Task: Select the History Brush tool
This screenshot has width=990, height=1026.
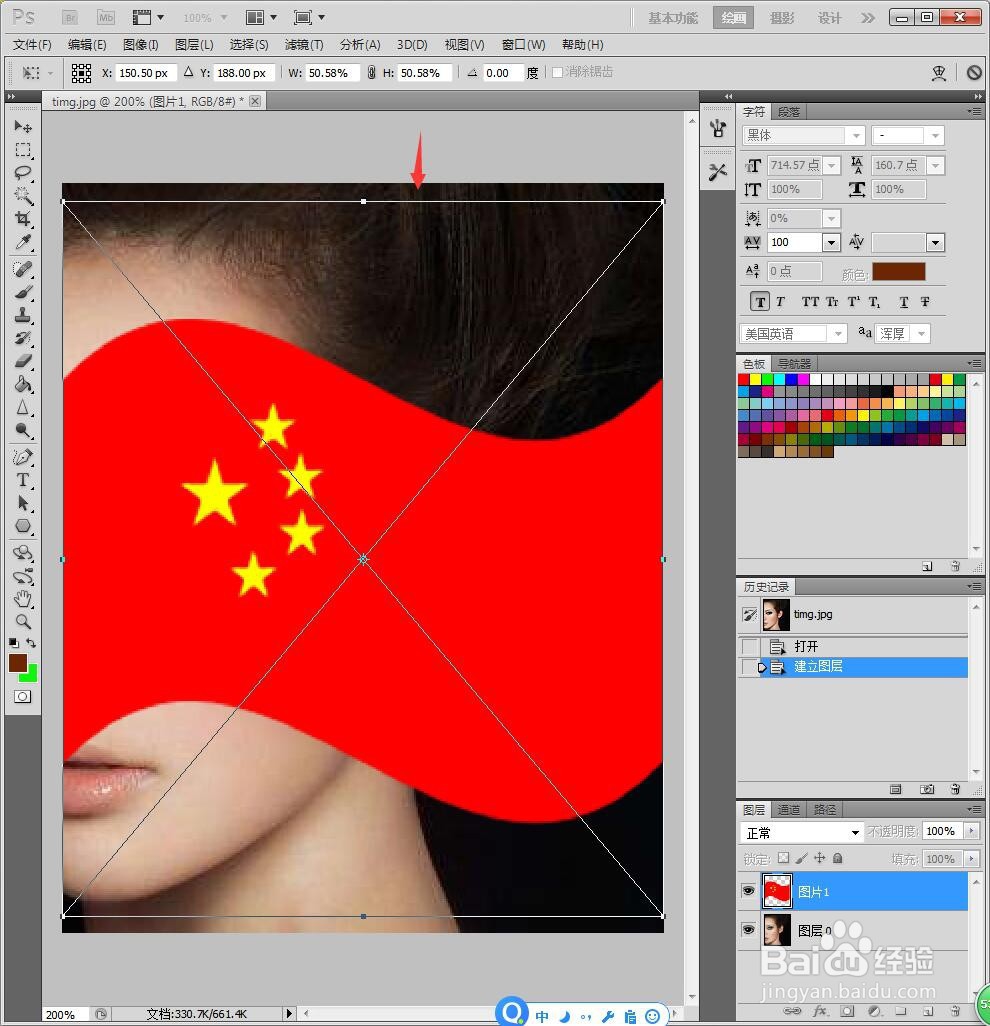Action: tap(23, 338)
